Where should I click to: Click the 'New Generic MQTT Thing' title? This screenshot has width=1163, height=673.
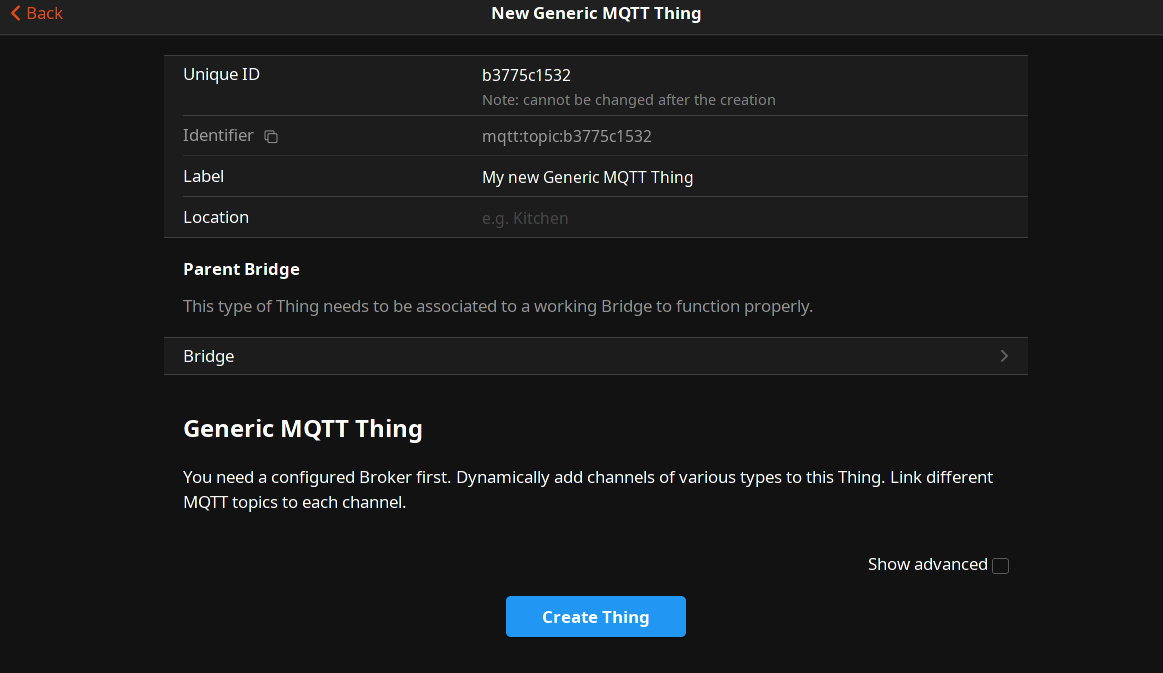click(x=596, y=13)
